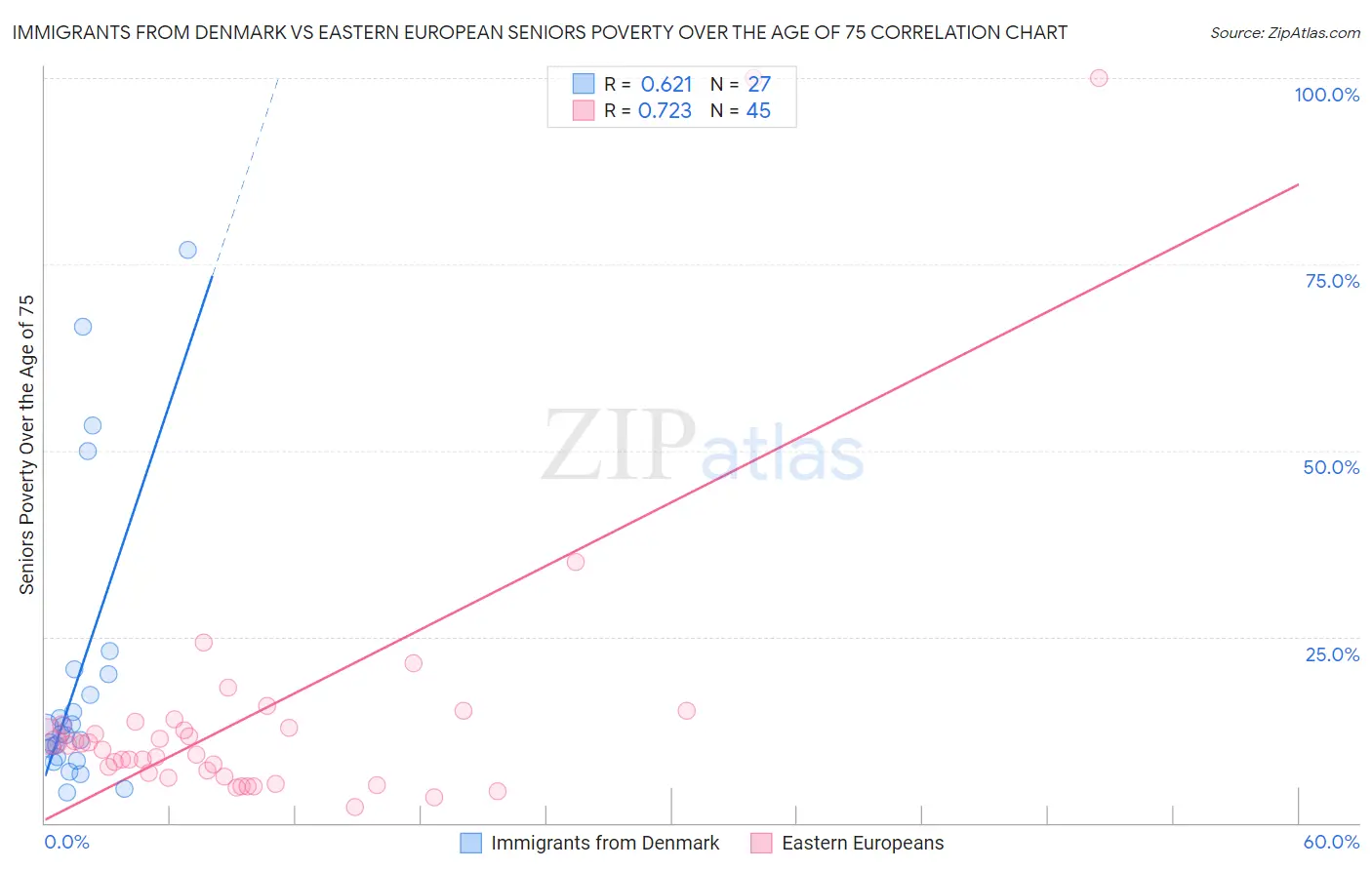Click the Eastern Europeans legend label
The height and width of the screenshot is (870, 1372).
coord(863,843)
